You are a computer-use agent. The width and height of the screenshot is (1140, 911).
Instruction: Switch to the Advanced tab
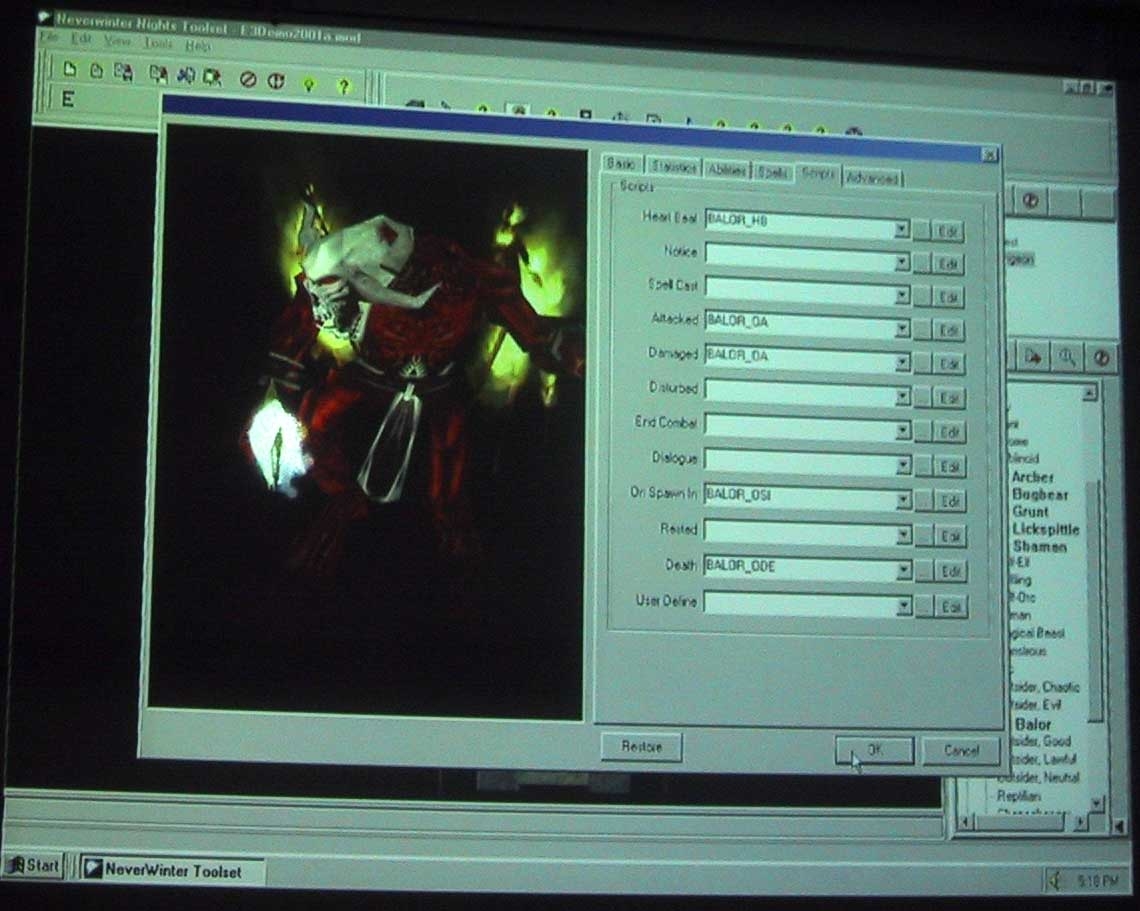point(871,178)
